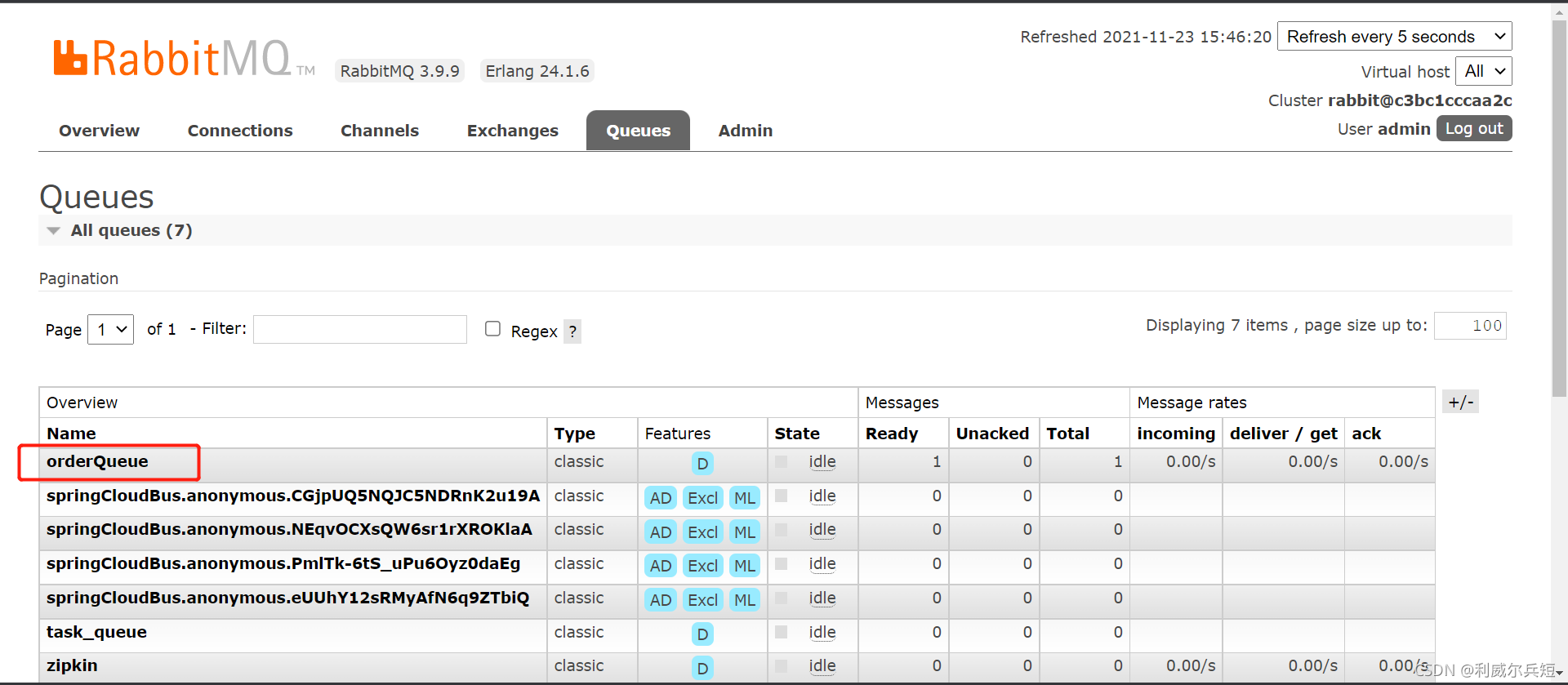The height and width of the screenshot is (685, 1568).
Task: Click the D feature badge for task_queue
Action: (702, 634)
